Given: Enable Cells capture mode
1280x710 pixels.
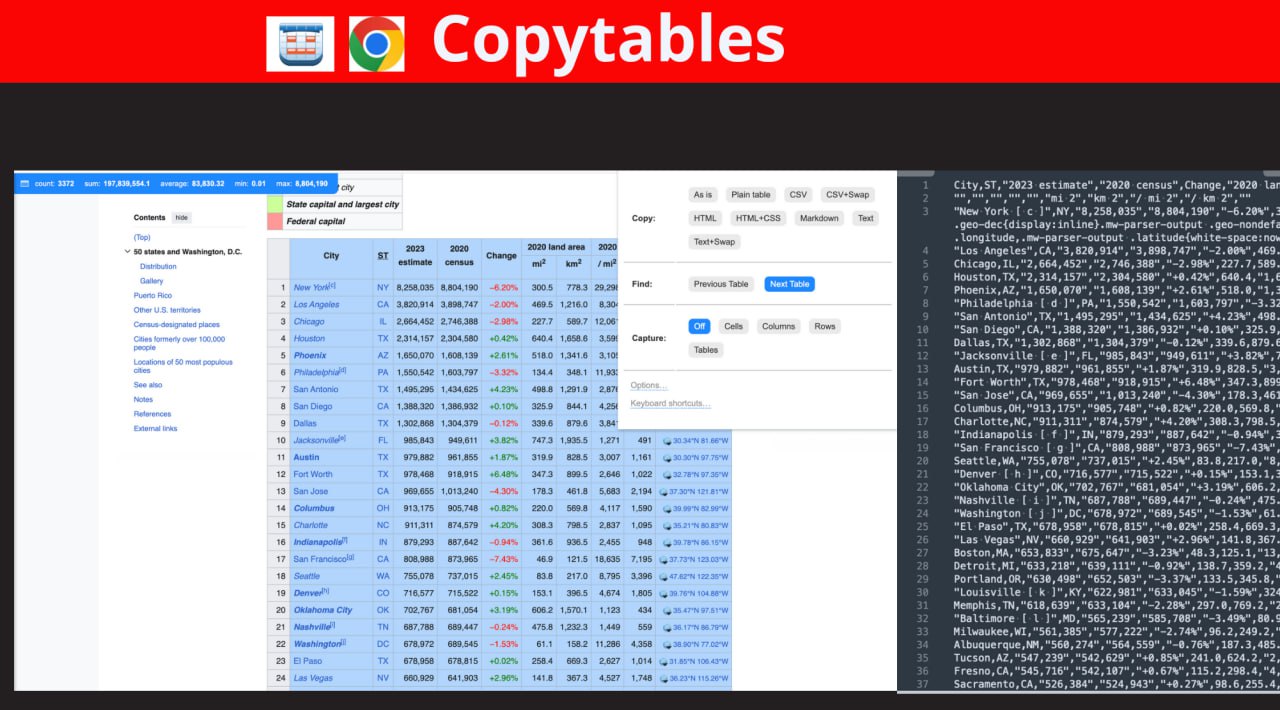Looking at the screenshot, I should point(733,326).
